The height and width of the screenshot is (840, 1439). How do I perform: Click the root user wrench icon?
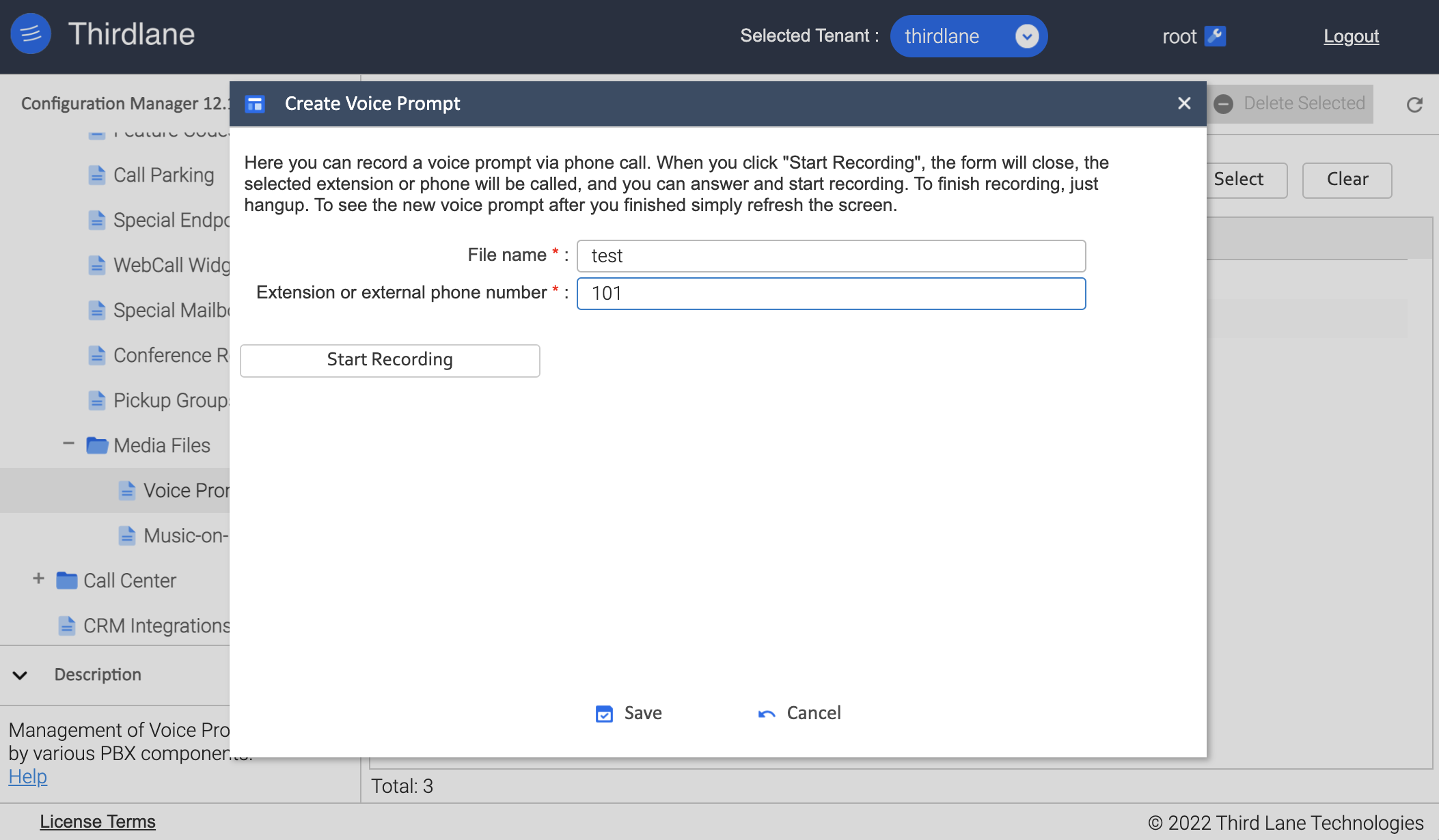[1215, 36]
